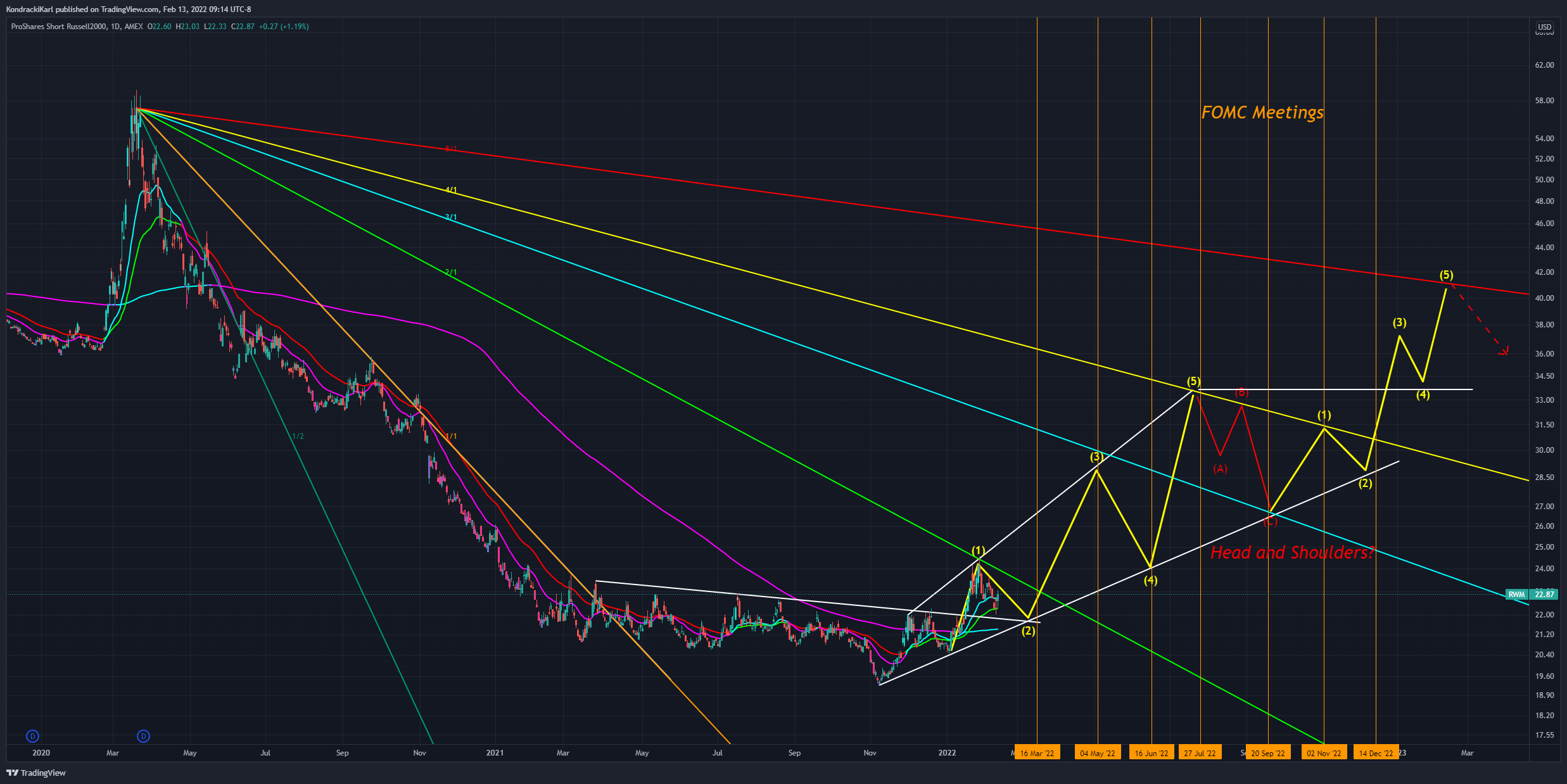Click the dividend D marker near March 2020
Viewport: 1567px width, 784px height.
143,736
